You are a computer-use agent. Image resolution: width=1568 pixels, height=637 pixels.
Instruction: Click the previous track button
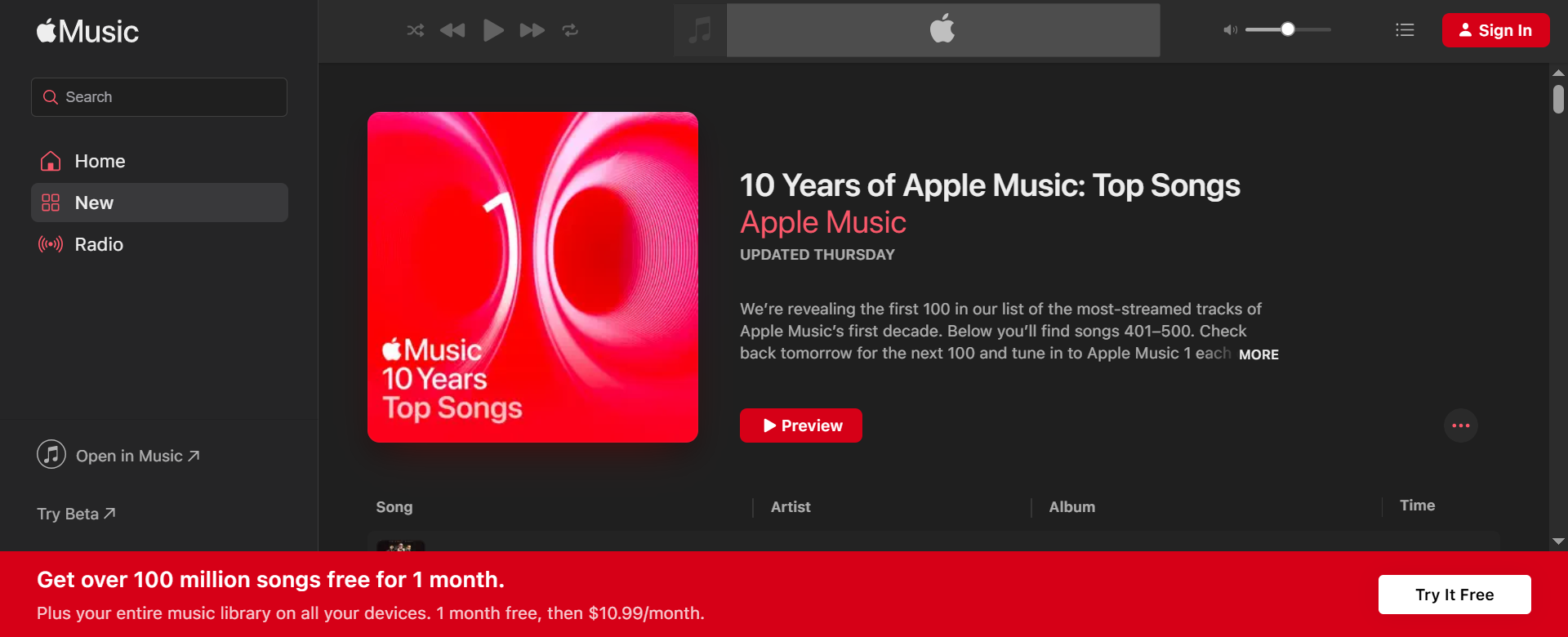point(452,30)
